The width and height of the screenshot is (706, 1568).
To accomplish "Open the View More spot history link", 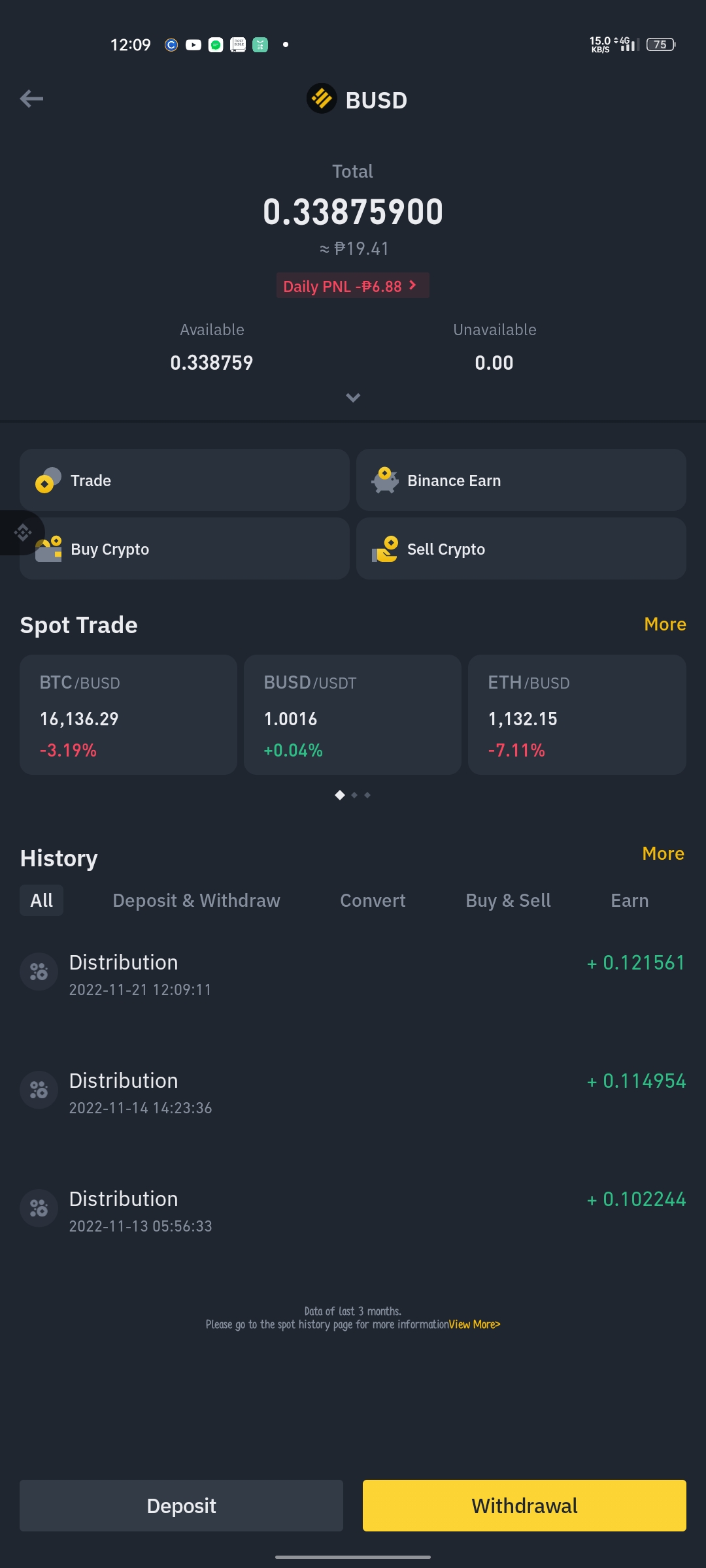I will click(x=475, y=1324).
